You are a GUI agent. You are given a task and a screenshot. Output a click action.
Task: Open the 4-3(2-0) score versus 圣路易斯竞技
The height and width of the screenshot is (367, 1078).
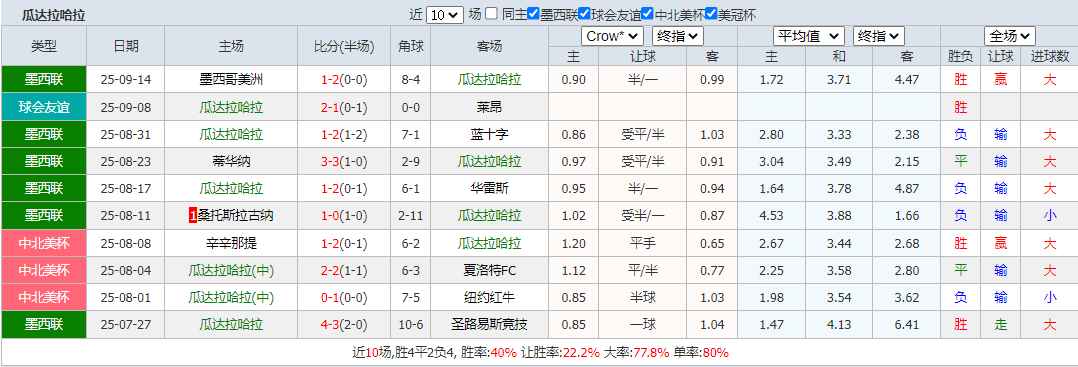pos(344,324)
